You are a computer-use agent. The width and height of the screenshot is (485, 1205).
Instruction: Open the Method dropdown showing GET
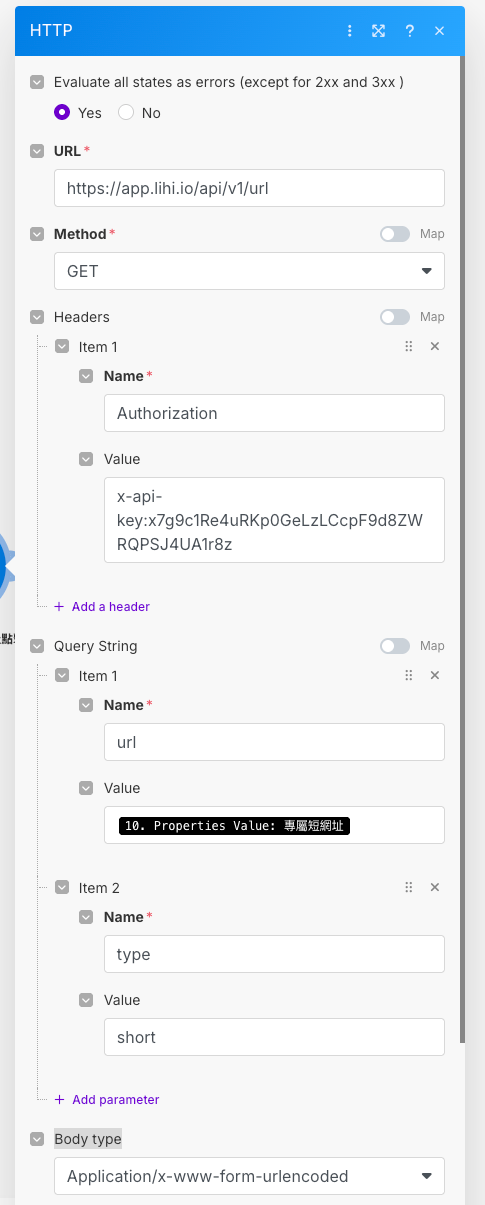pos(249,271)
